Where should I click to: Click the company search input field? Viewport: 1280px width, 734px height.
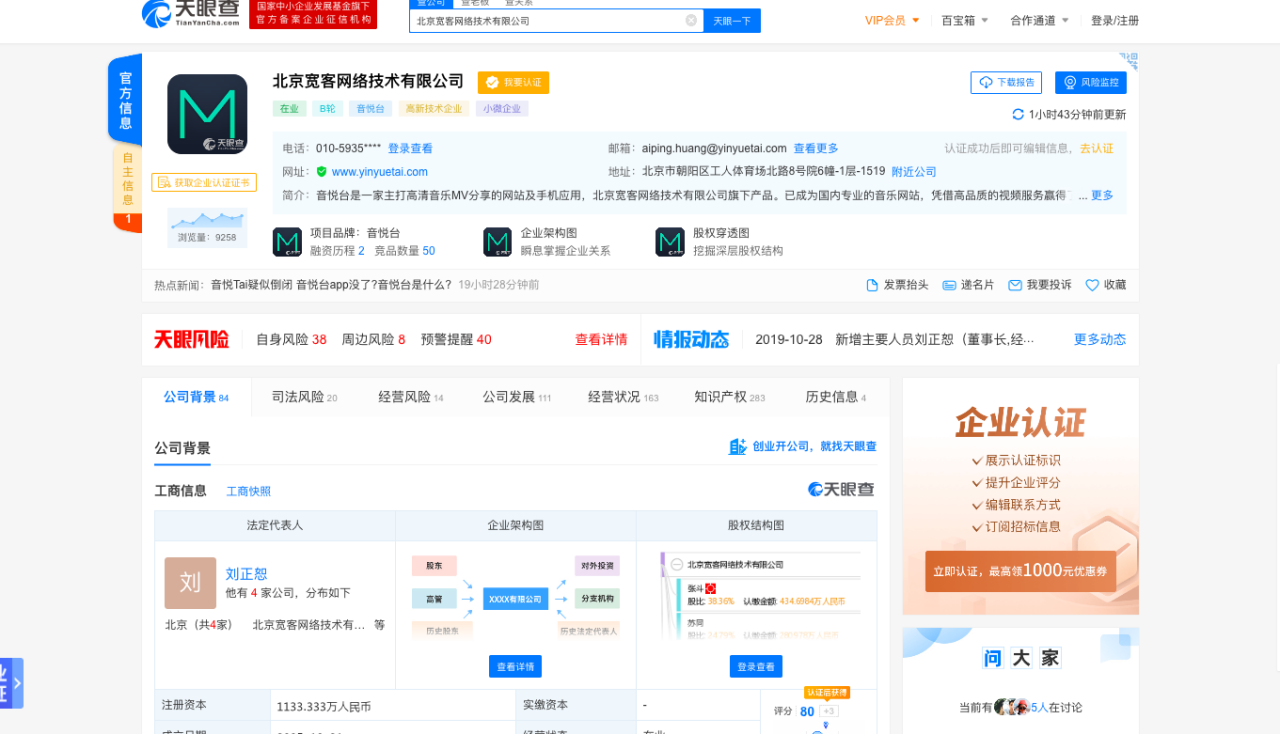[548, 20]
